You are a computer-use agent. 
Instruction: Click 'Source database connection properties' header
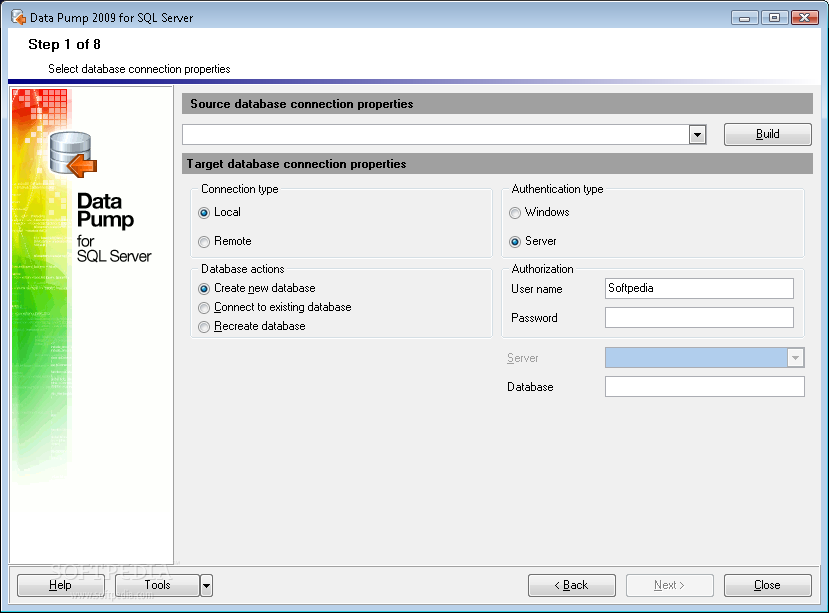click(301, 104)
